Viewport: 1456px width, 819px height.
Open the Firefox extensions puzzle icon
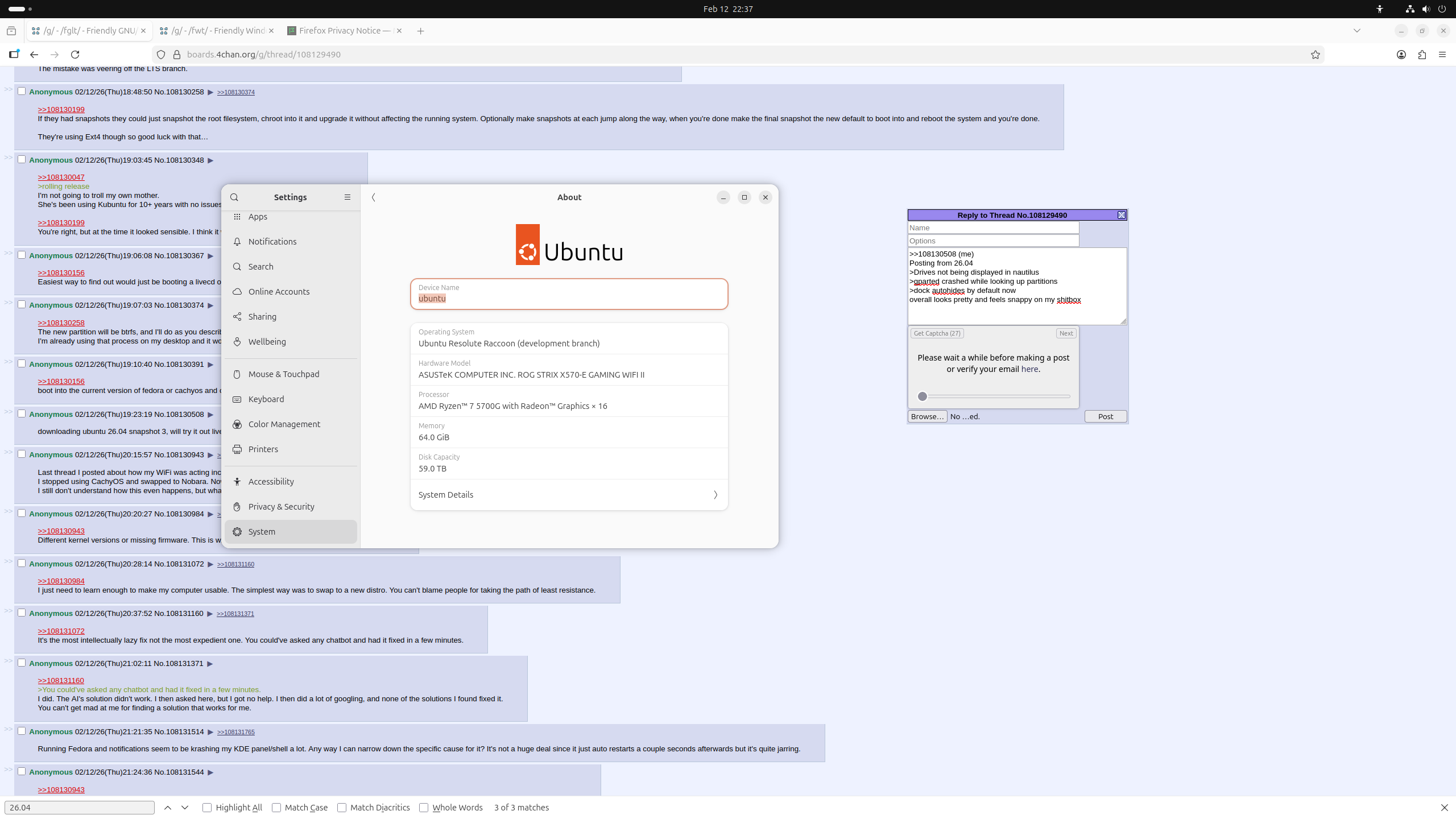[1422, 55]
